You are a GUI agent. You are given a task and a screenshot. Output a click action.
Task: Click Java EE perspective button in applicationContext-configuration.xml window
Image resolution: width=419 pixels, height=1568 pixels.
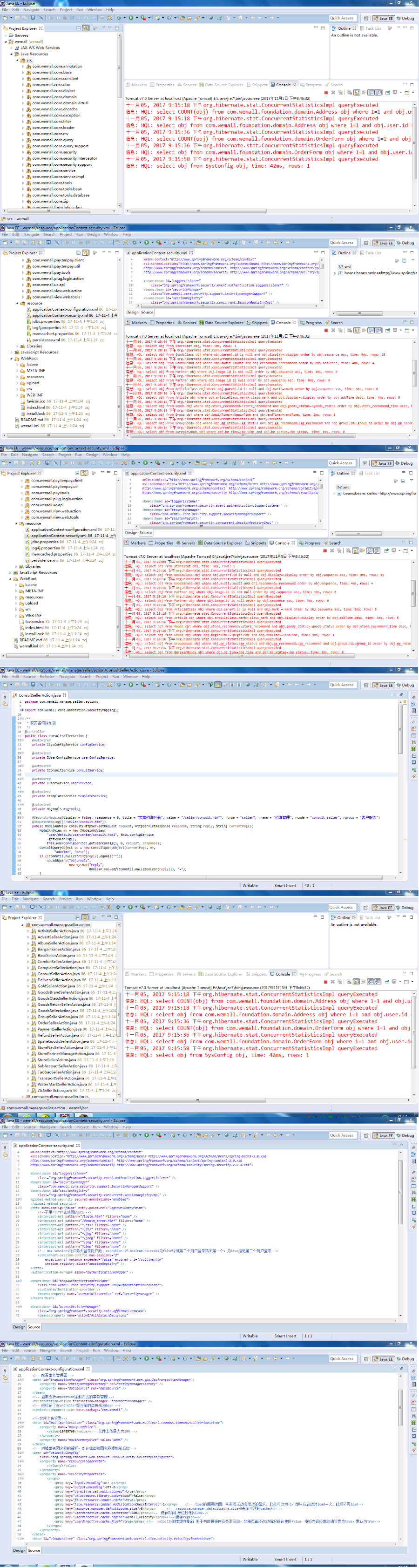point(383,1359)
